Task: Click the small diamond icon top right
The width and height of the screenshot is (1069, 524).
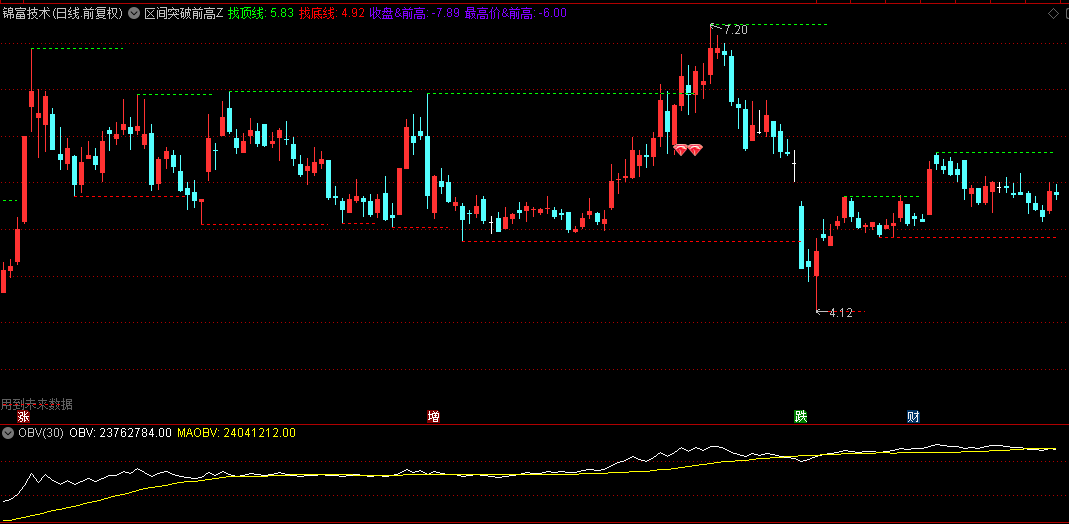Action: point(1052,13)
